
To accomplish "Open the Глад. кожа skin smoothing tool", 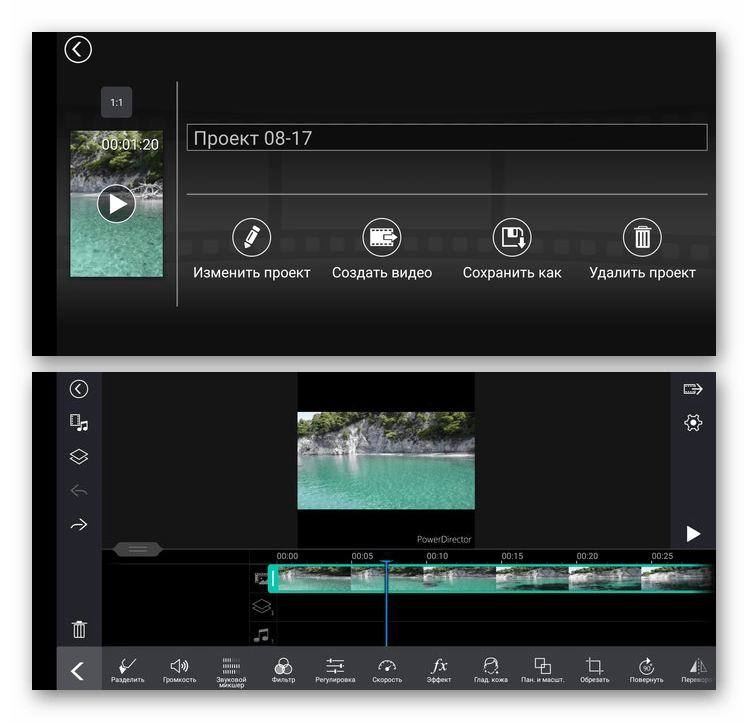I will [x=491, y=670].
